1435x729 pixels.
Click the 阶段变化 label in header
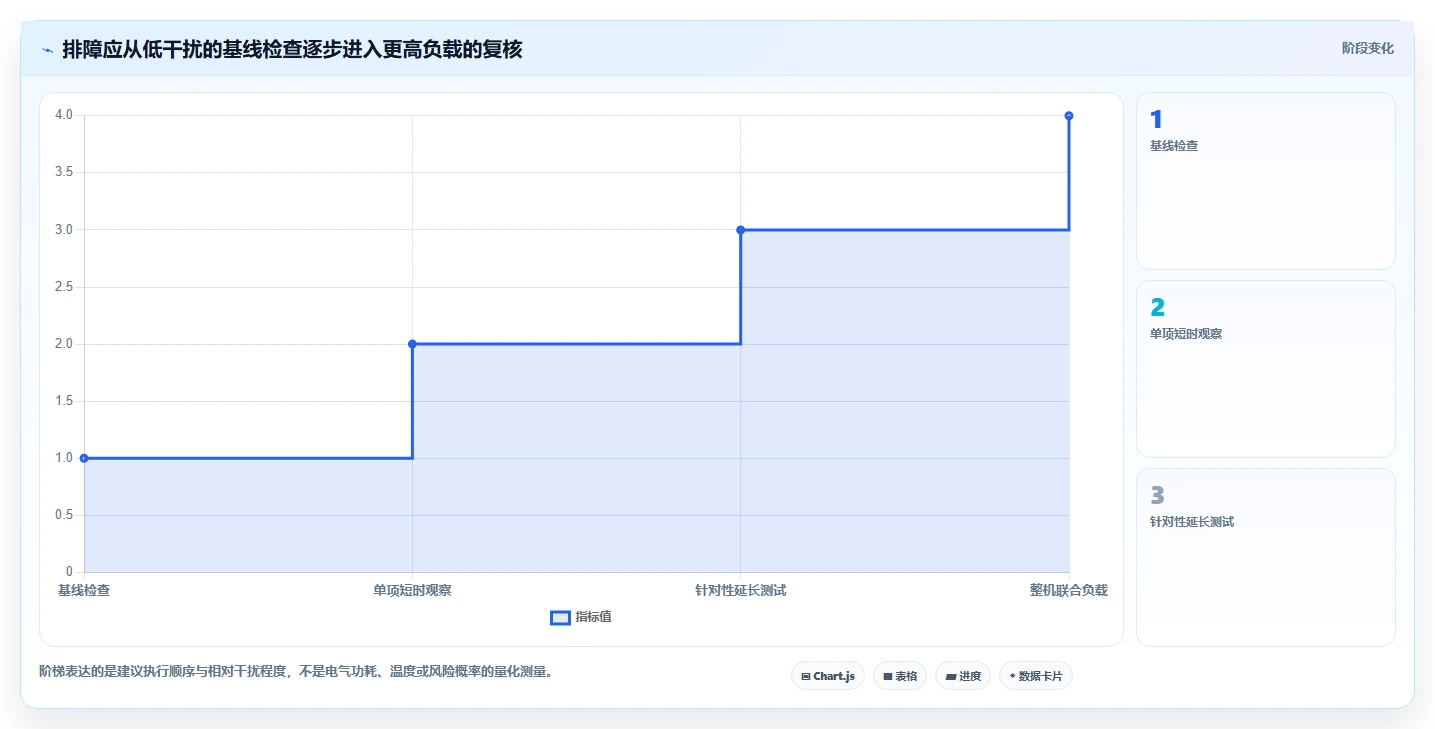tap(1367, 48)
